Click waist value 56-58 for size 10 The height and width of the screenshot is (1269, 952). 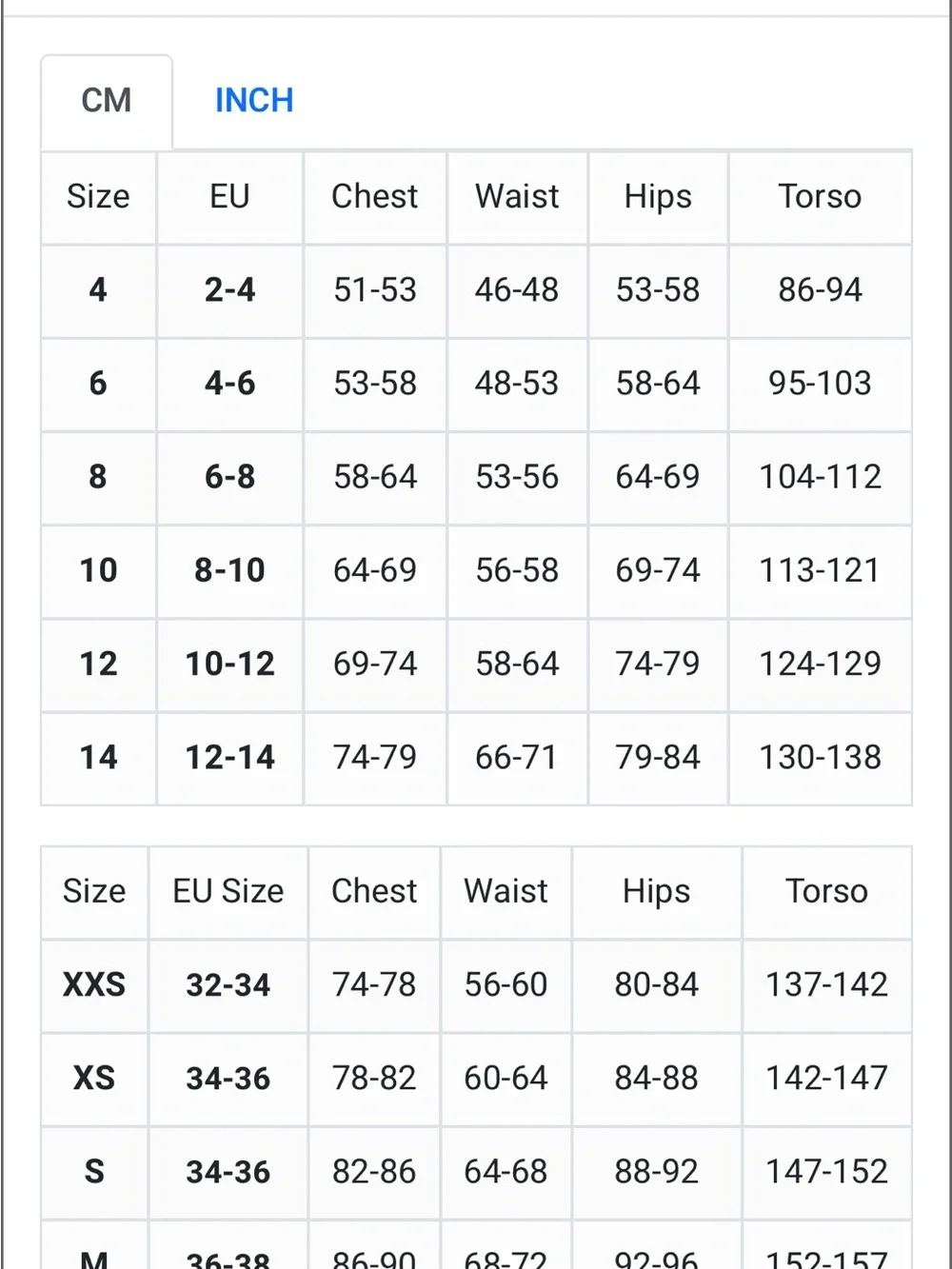point(517,570)
